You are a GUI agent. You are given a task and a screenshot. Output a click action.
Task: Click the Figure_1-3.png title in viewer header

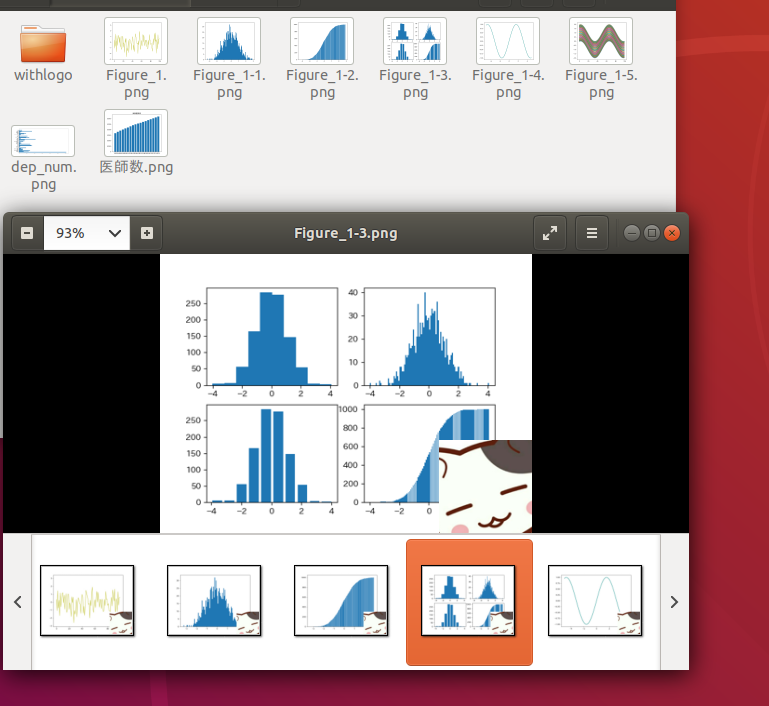[346, 233]
